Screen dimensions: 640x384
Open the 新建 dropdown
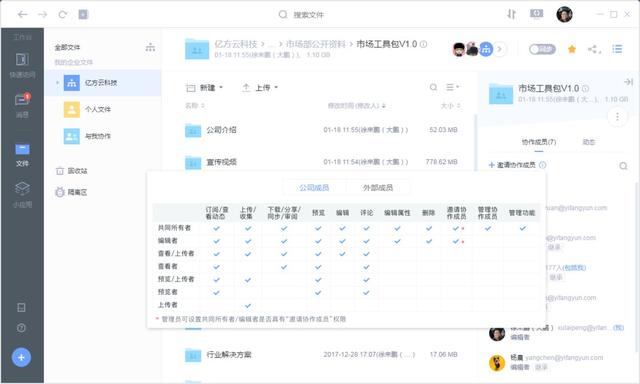(x=204, y=87)
